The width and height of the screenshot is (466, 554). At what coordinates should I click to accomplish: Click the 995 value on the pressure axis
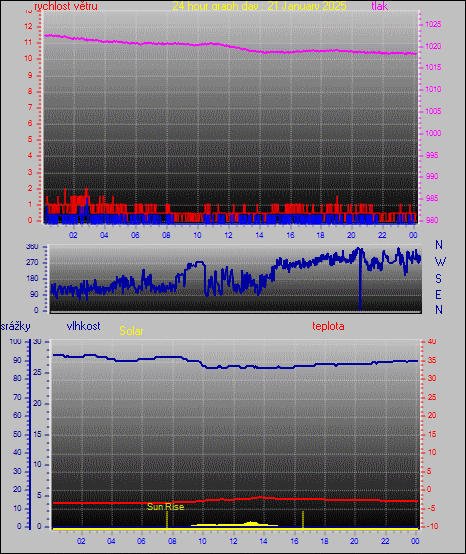coord(432,155)
